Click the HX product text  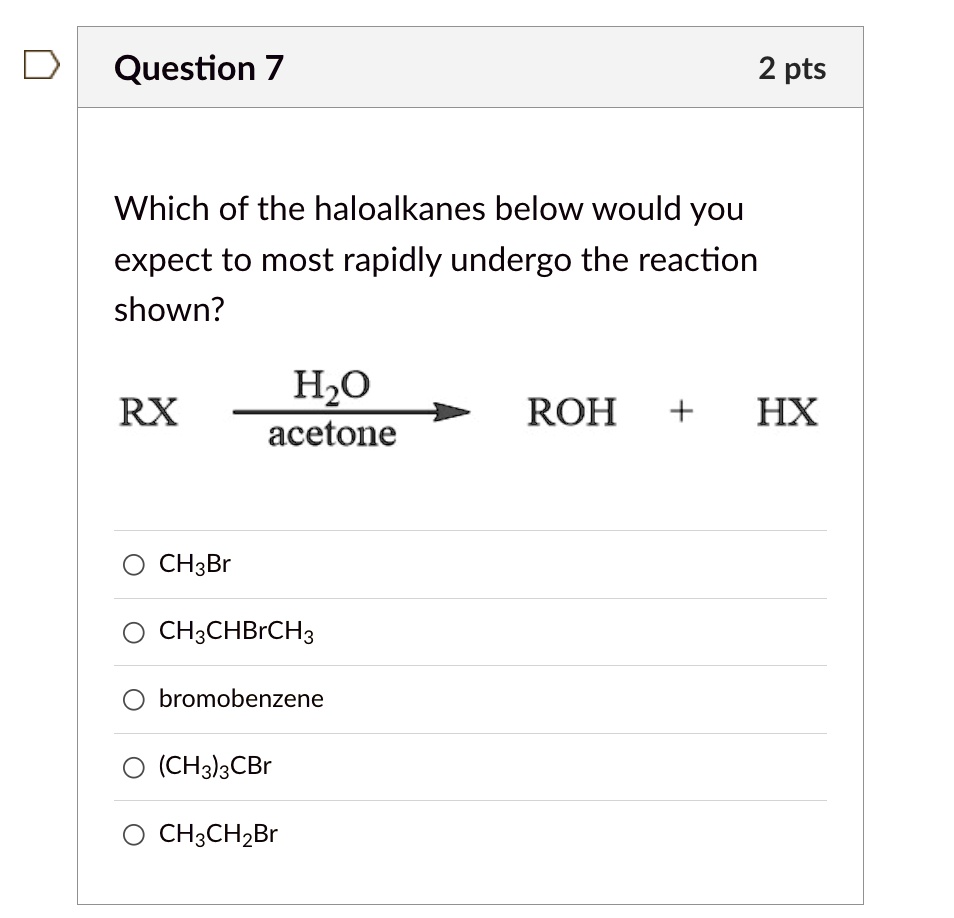click(786, 410)
